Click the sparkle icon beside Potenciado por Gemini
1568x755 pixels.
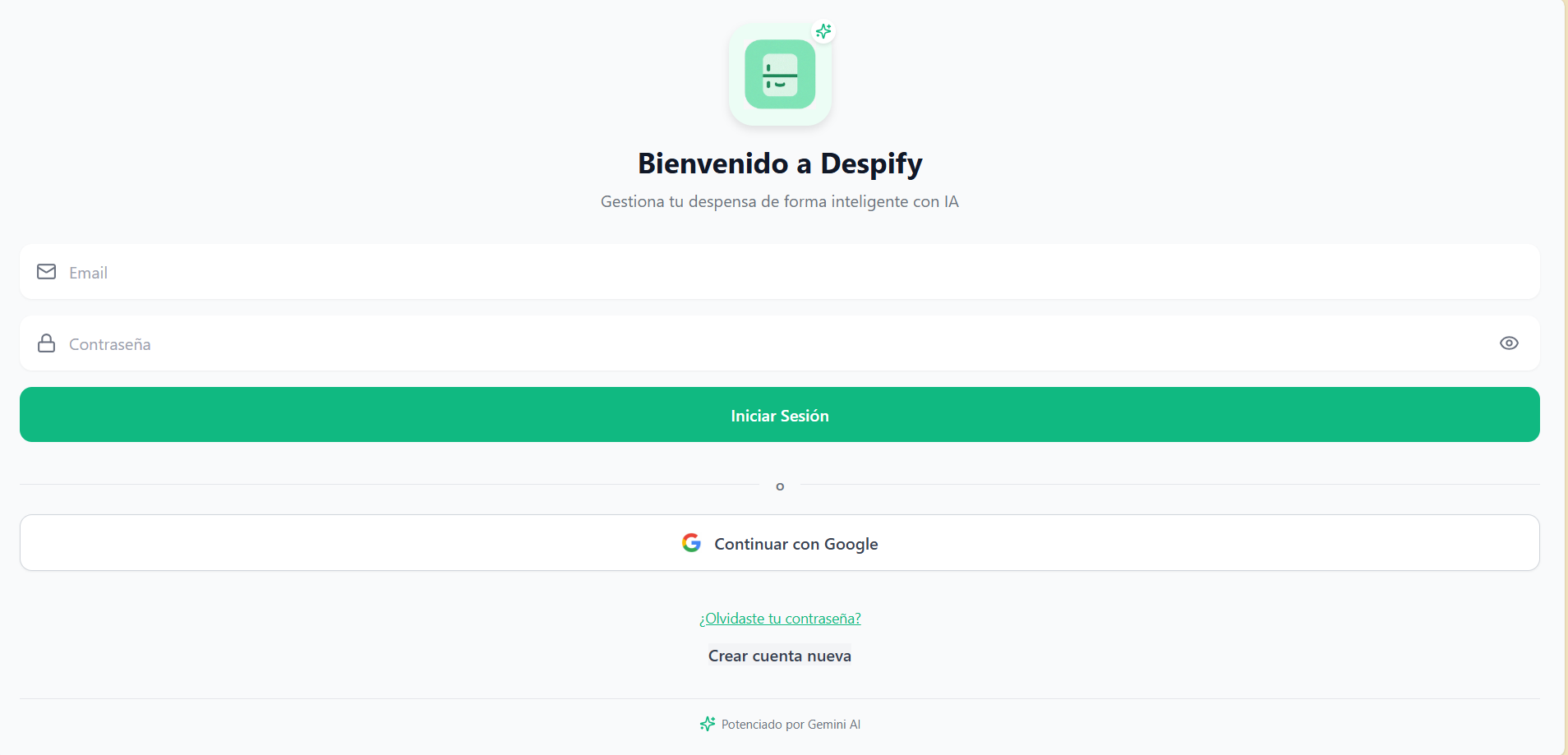[708, 724]
